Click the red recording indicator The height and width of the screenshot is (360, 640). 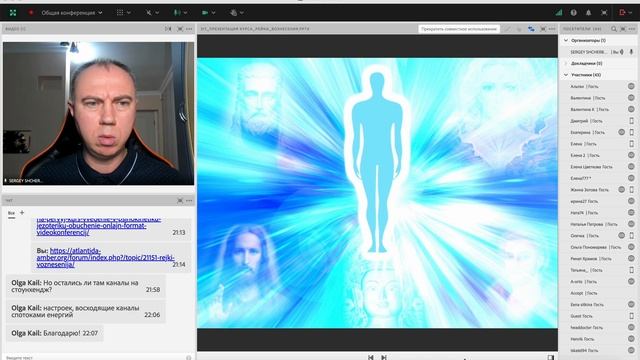point(31,13)
